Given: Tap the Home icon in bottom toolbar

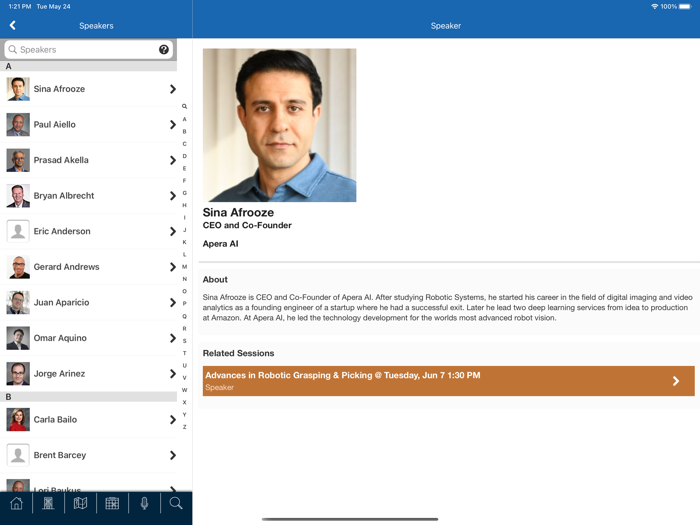Looking at the screenshot, I should coord(16,504).
